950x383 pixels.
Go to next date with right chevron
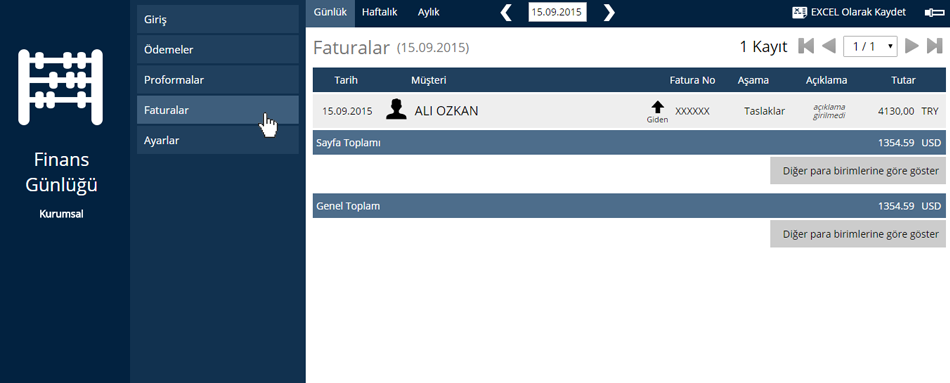point(609,12)
